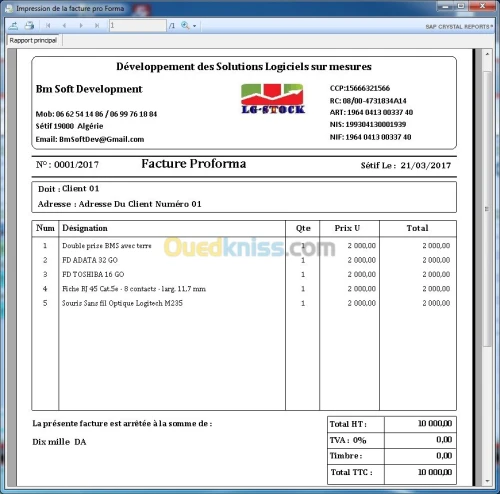This screenshot has height=494, width=500.
Task: Click the FD TOSHIBA 16 GO row
Action: tap(244, 274)
